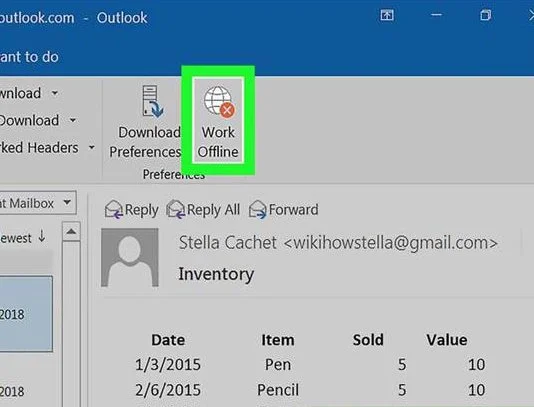Click the Inventory subject line
The image size is (534, 407).
216,274
